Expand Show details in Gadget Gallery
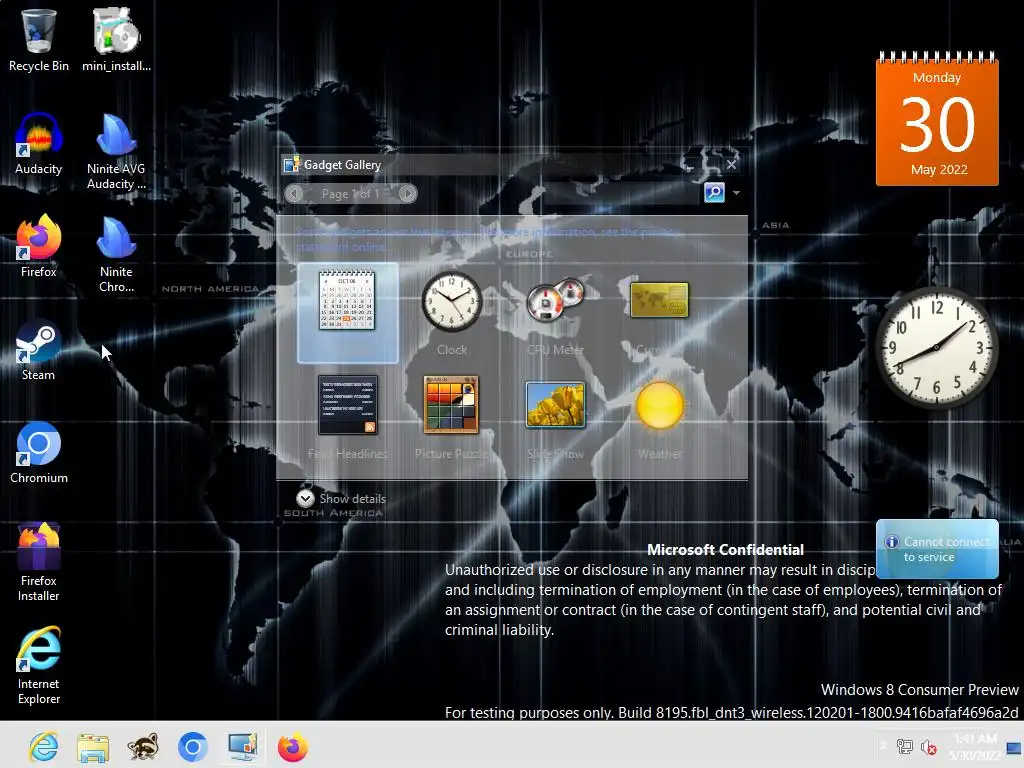1024x768 pixels. [341, 498]
